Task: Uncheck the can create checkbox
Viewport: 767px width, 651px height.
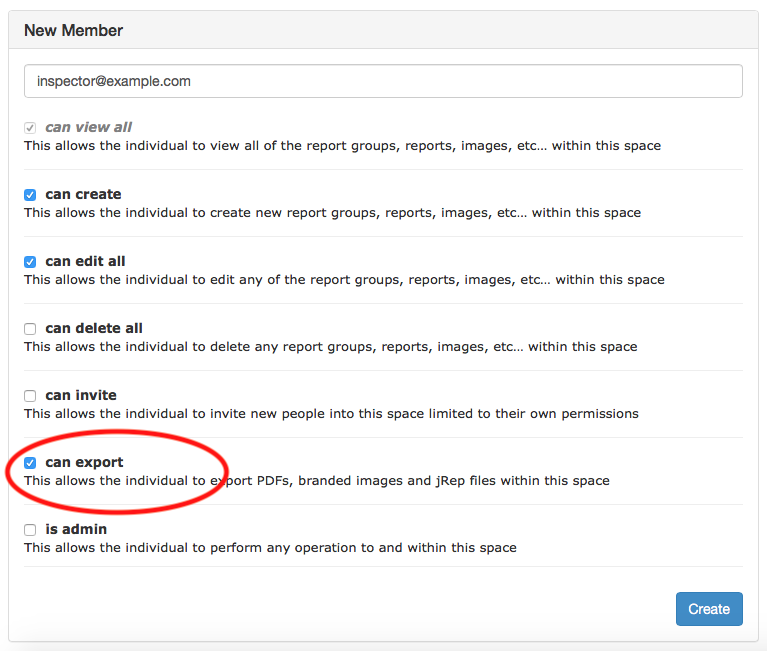Action: click(30, 195)
